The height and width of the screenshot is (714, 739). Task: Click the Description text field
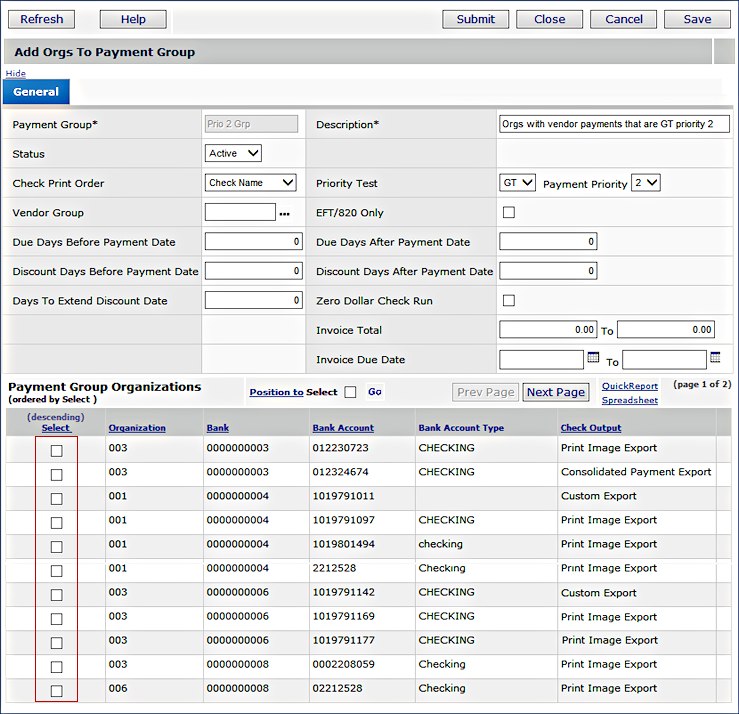click(614, 124)
